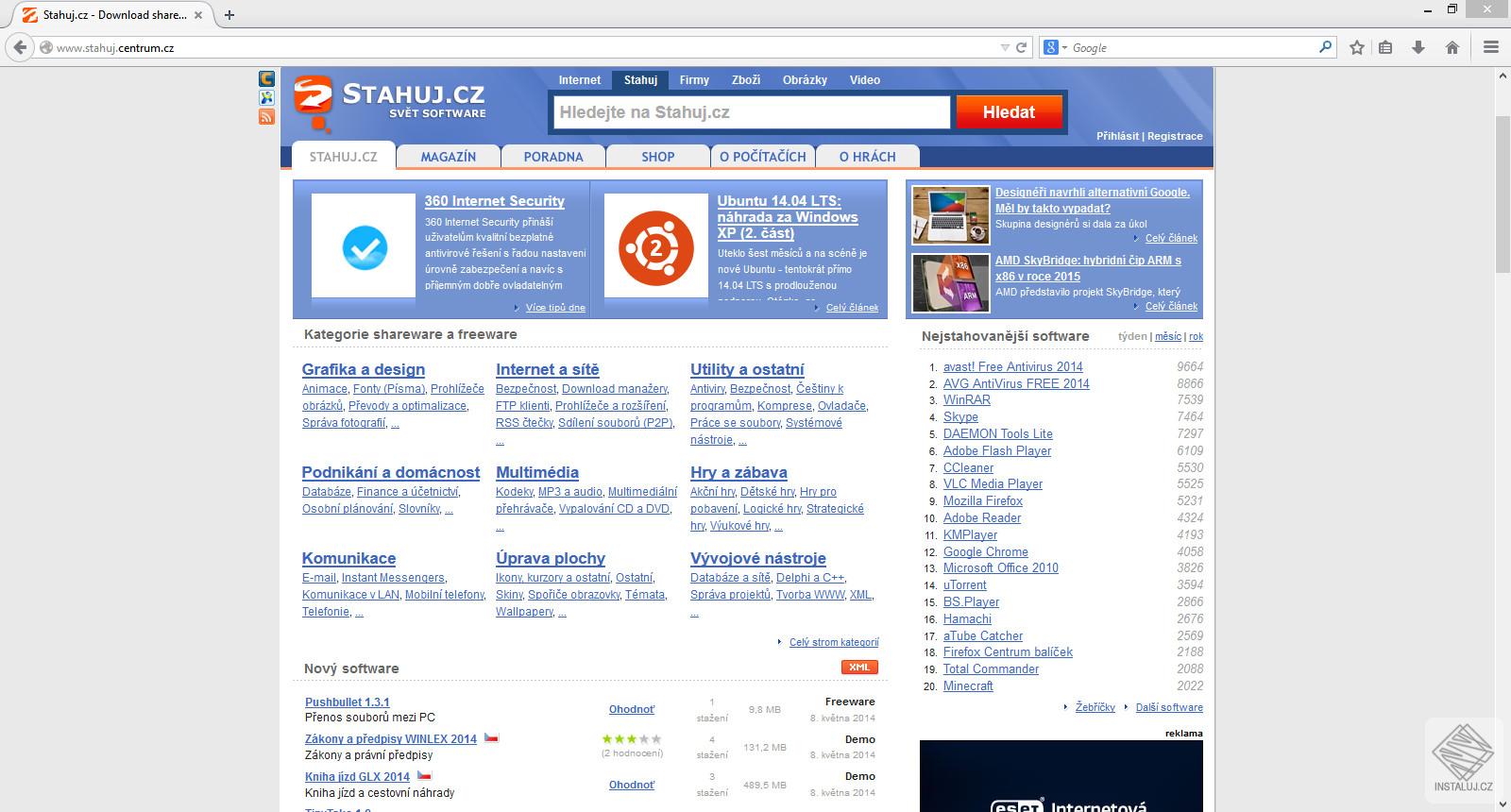Click the Centrum icon in the page sidebar
The width and height of the screenshot is (1511, 812).
tap(266, 79)
